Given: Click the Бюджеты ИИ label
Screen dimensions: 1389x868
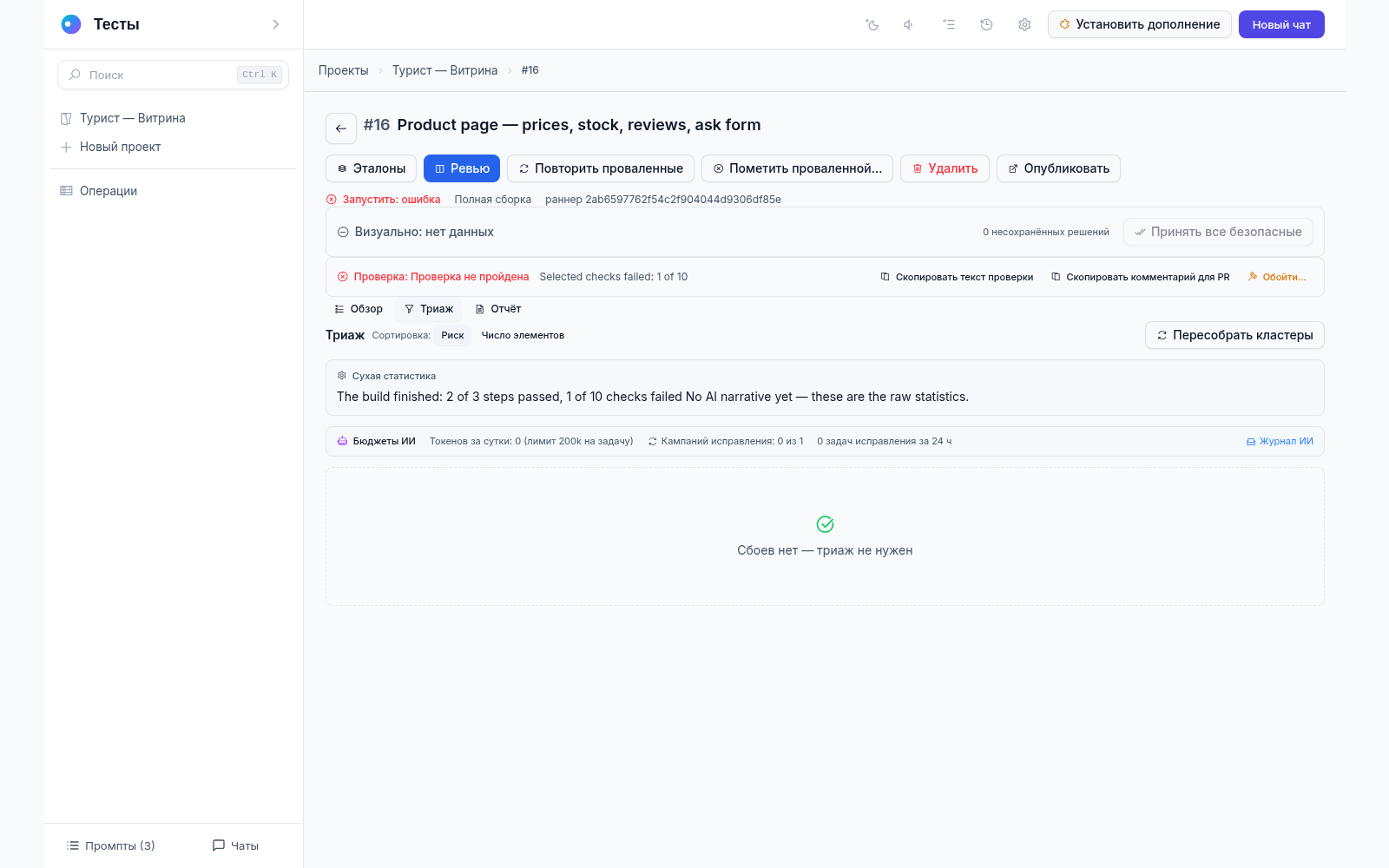Looking at the screenshot, I should [377, 441].
